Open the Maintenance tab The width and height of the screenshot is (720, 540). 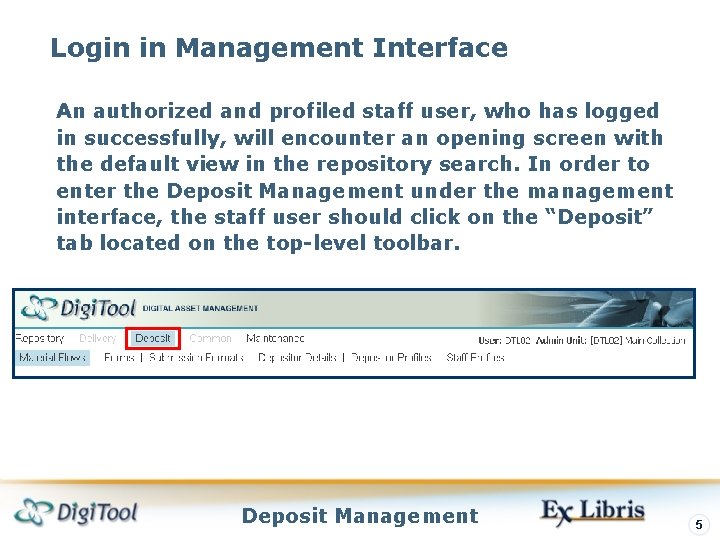point(275,338)
